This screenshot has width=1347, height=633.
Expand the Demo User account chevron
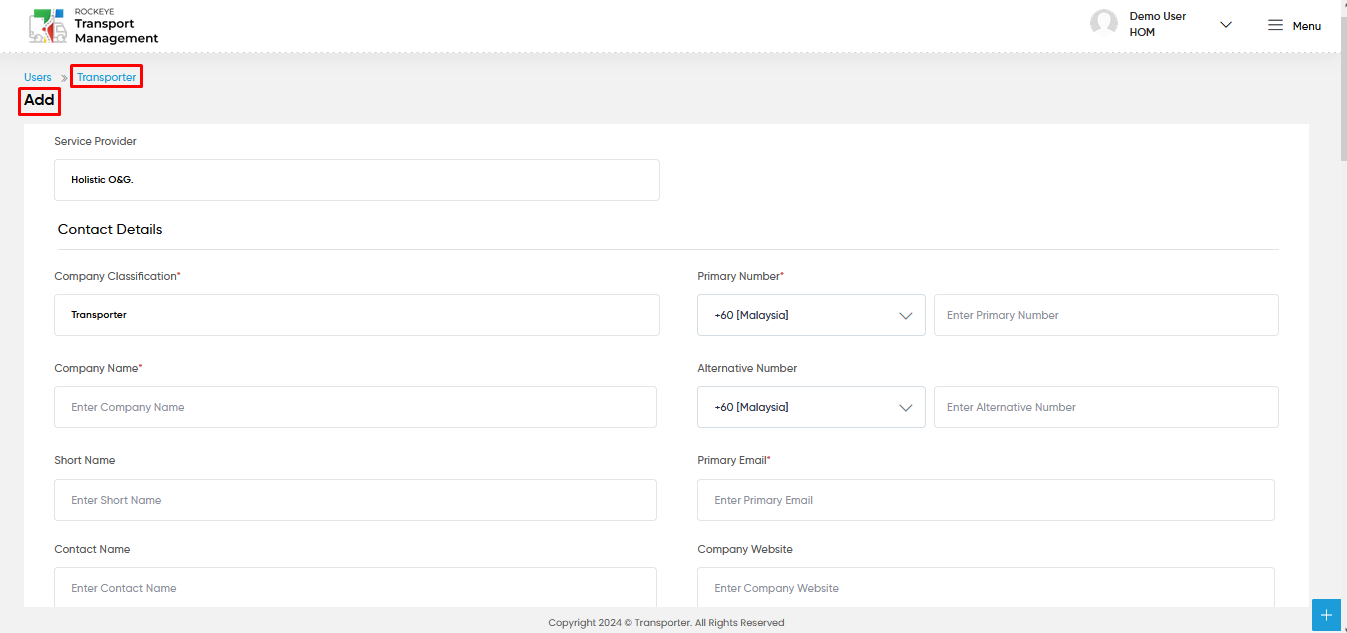pyautogui.click(x=1226, y=25)
